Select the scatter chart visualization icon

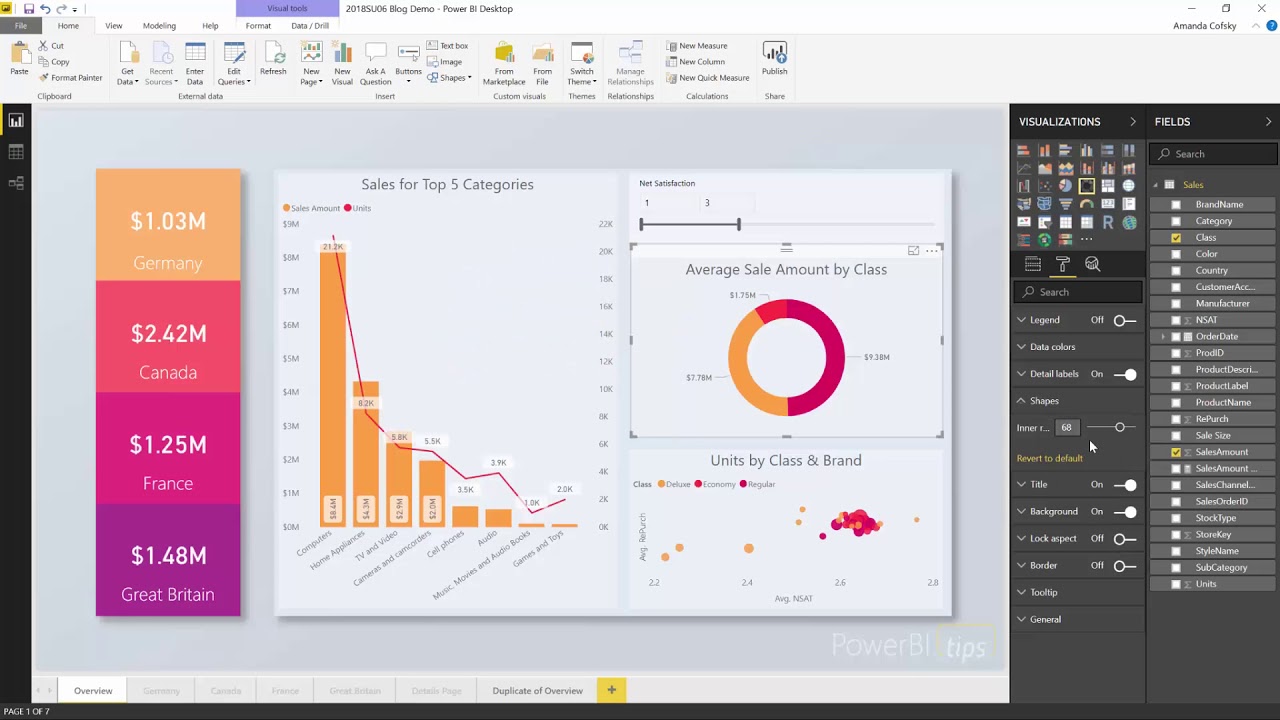tap(1045, 186)
